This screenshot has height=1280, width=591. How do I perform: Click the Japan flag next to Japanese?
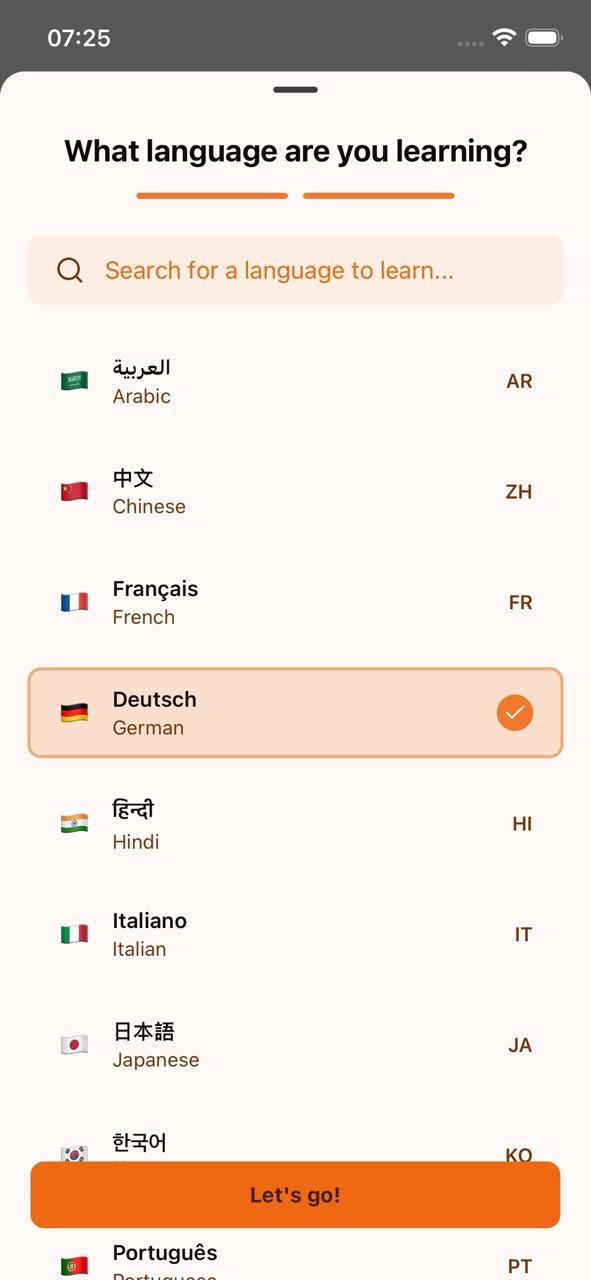[74, 1044]
